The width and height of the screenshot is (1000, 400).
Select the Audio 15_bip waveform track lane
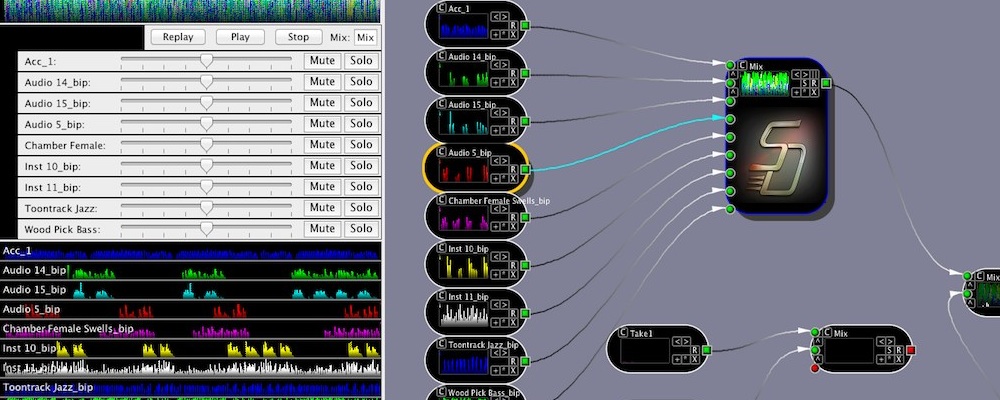[191, 290]
